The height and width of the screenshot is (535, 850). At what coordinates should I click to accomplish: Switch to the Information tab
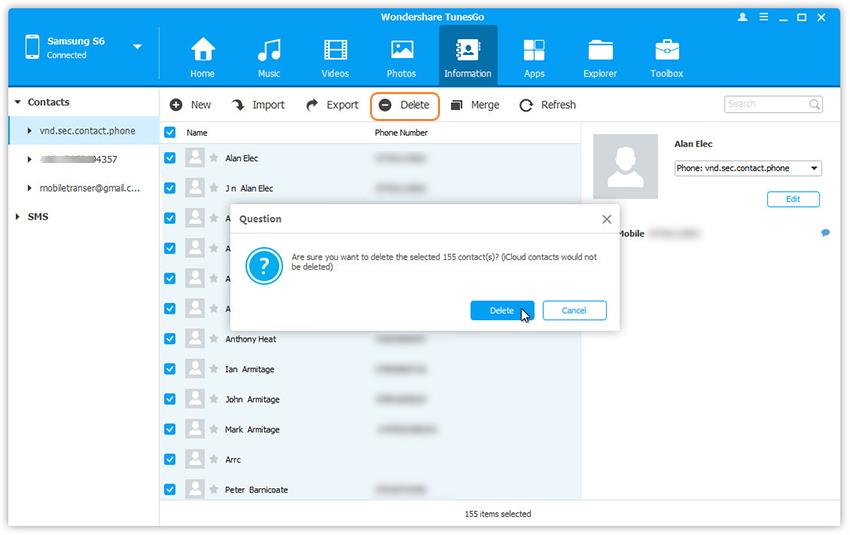(467, 57)
